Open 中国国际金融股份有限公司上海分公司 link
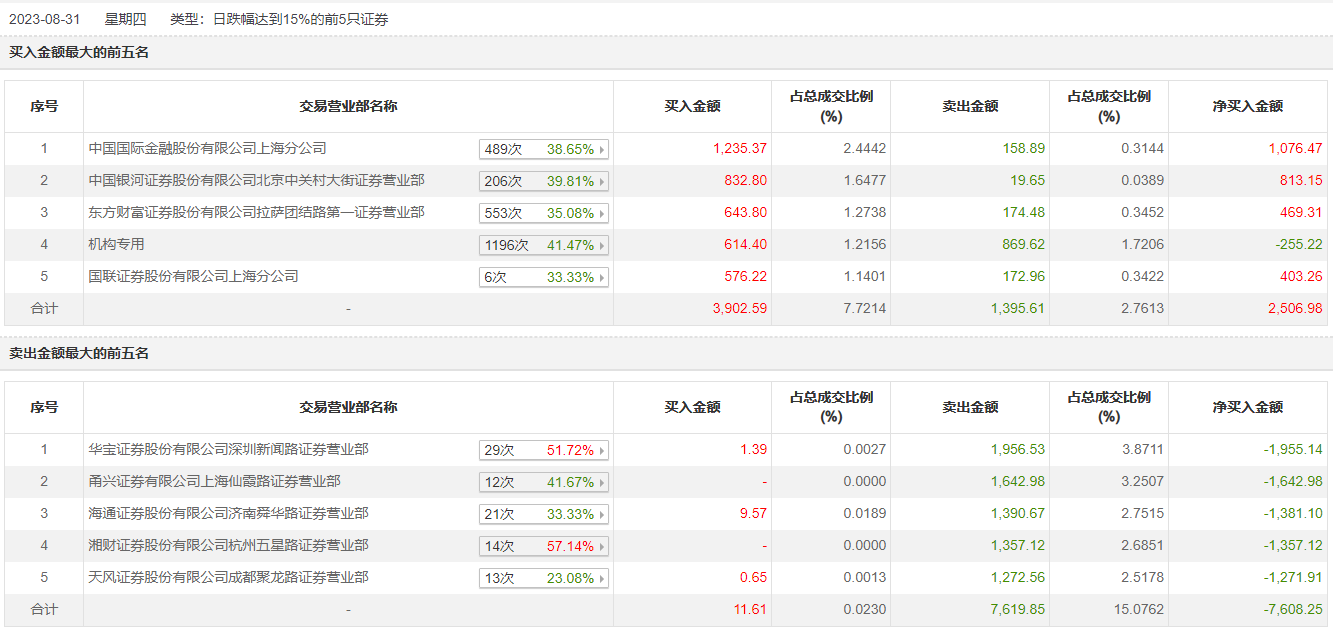1333x631 pixels. 207,148
